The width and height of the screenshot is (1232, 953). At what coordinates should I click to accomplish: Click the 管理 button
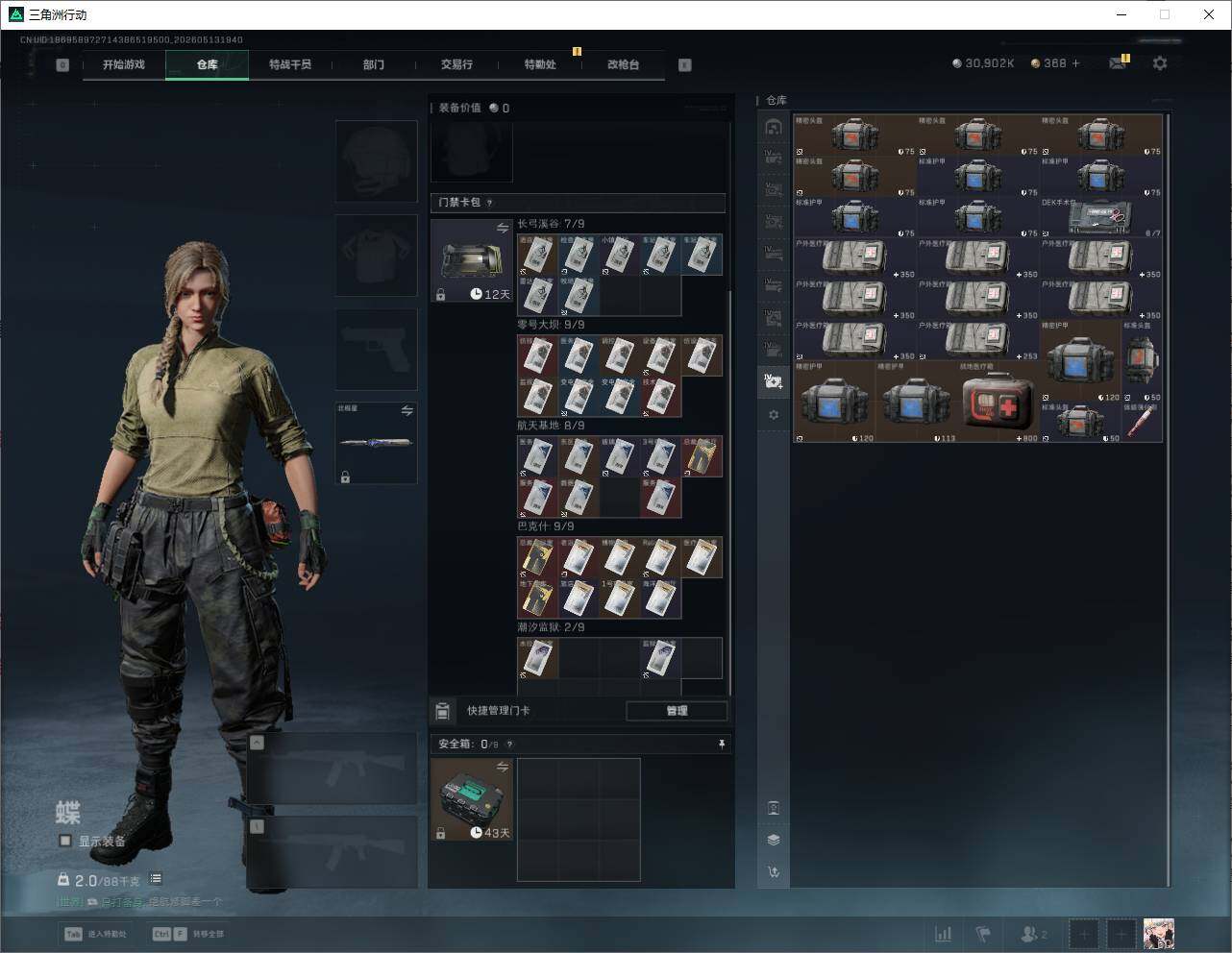(677, 711)
